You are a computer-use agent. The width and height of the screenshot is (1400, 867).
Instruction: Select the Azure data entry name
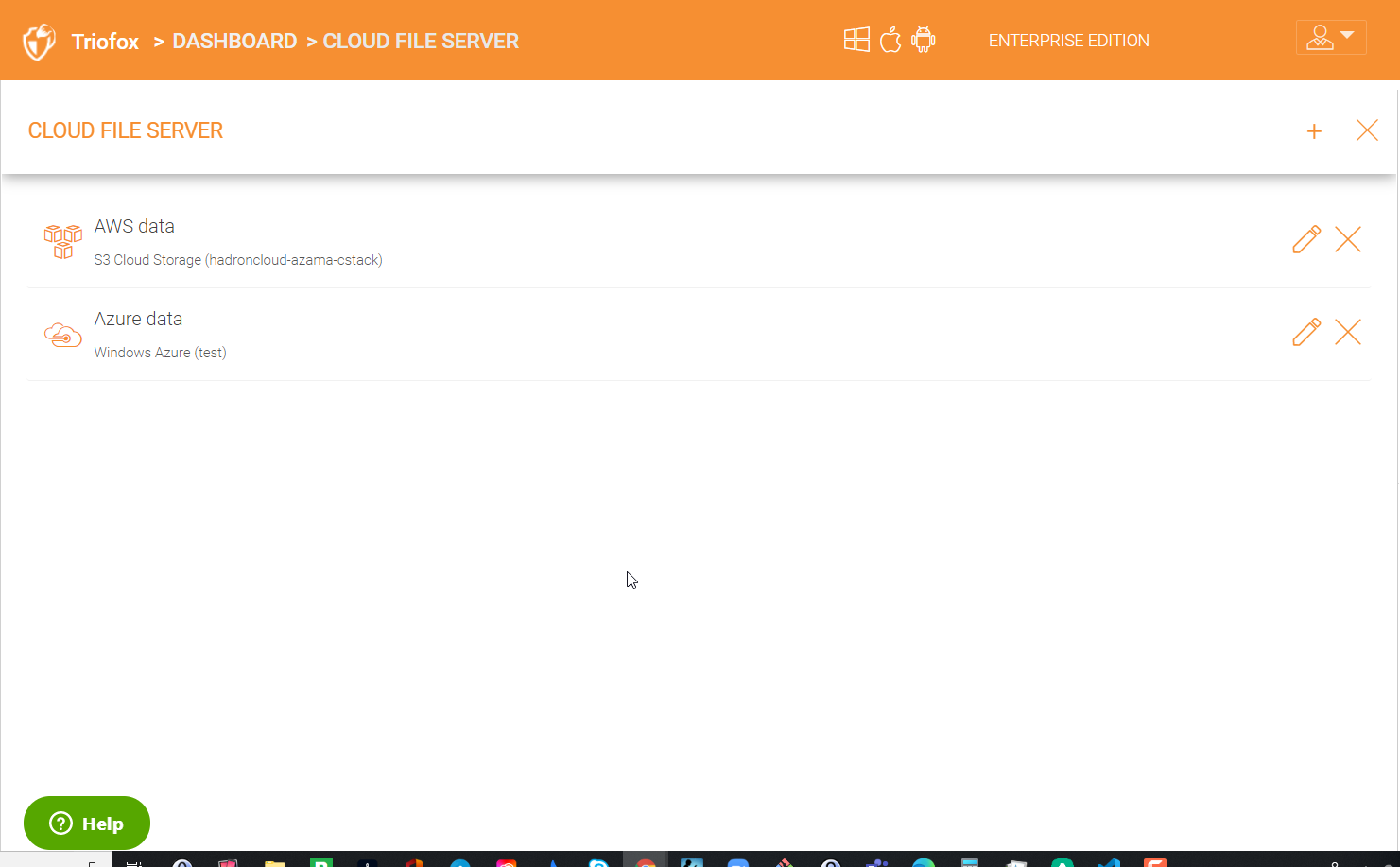click(138, 319)
